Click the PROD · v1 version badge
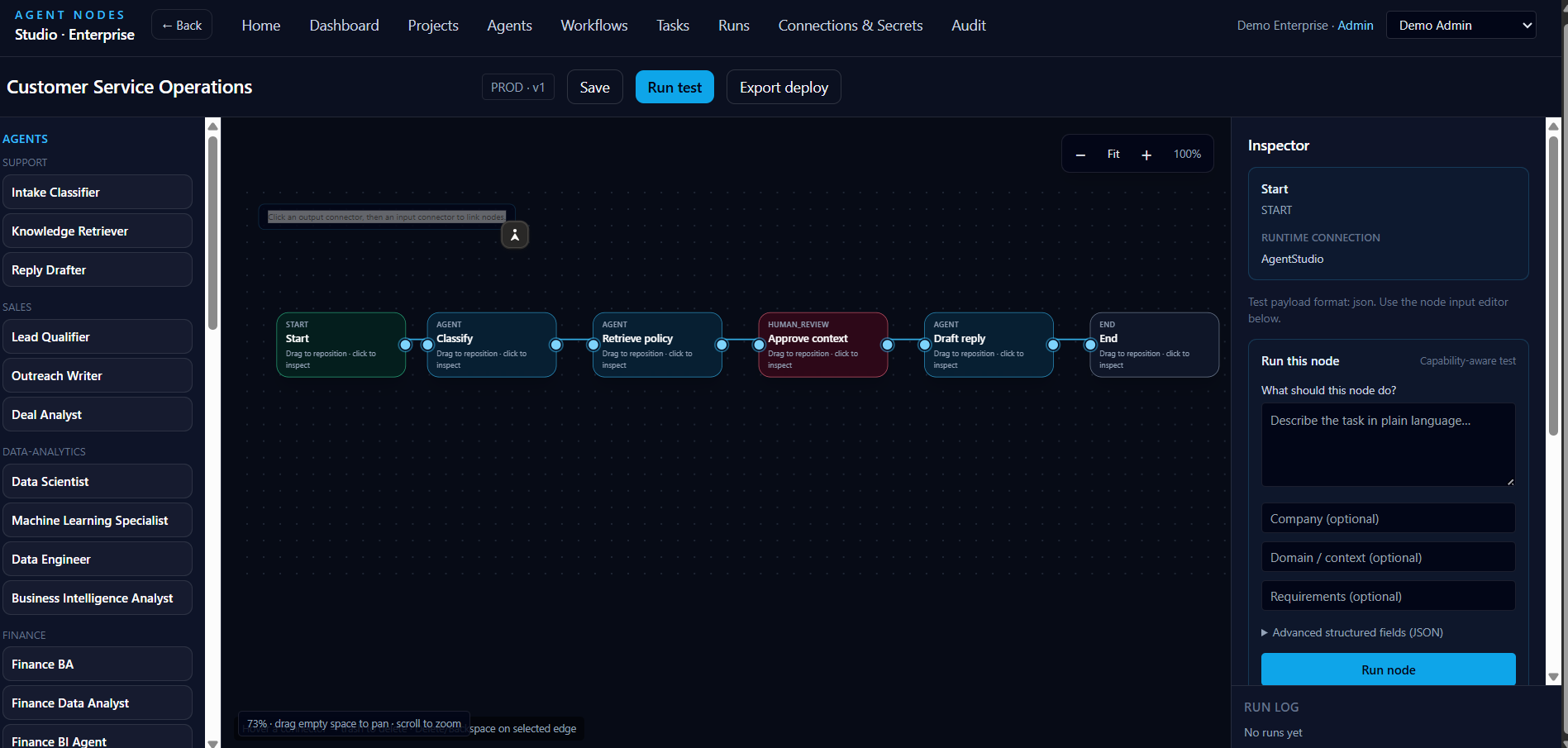This screenshot has width=1568, height=748. 518,88
